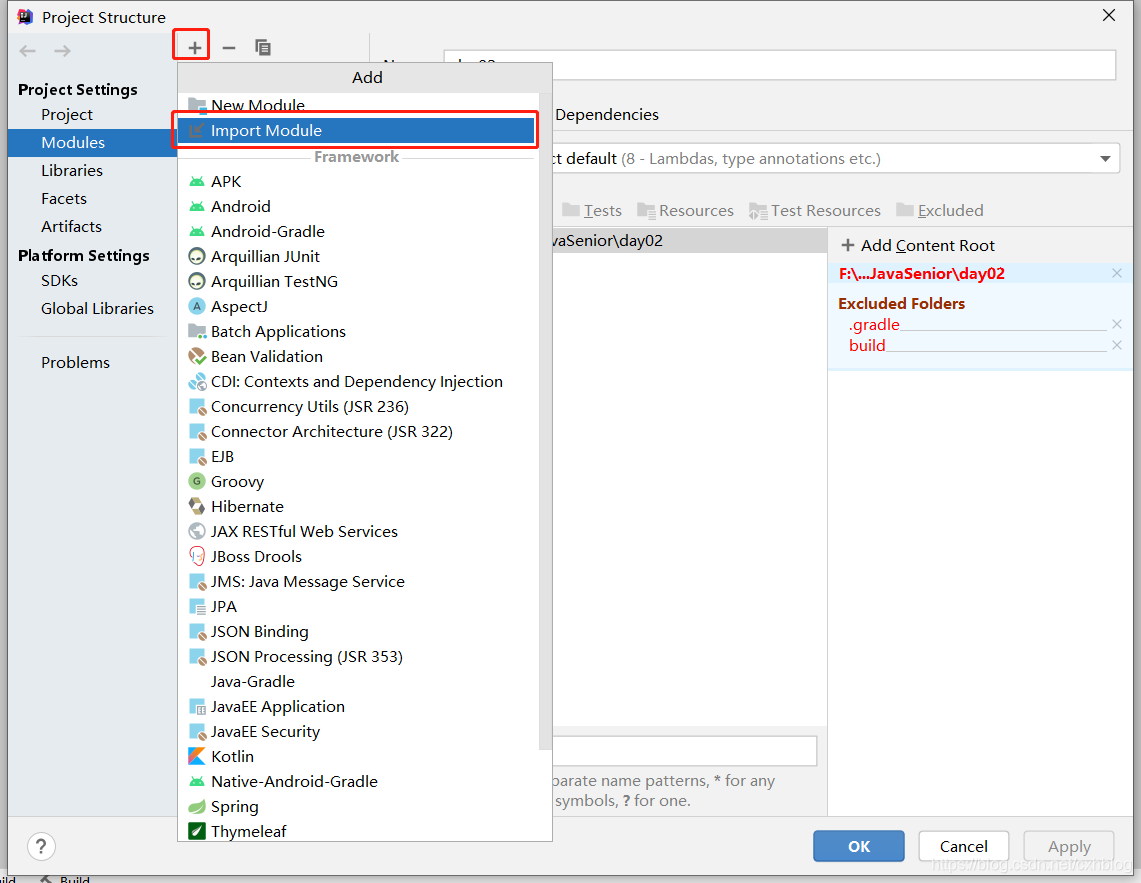
Task: Click Add Content Root
Action: [x=918, y=246]
